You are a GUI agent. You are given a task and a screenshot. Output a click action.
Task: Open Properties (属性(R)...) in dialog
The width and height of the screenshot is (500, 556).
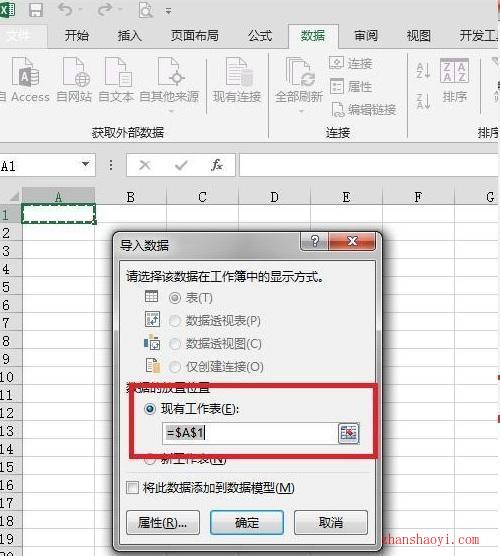click(x=163, y=522)
